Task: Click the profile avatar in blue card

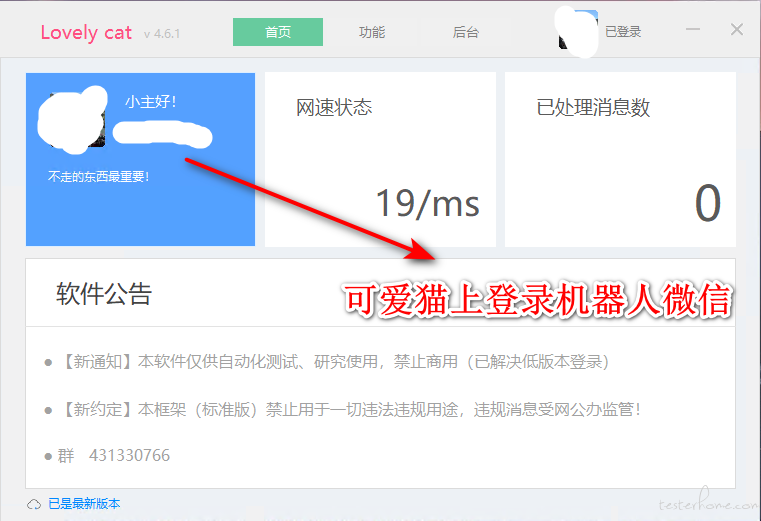Action: tap(71, 120)
